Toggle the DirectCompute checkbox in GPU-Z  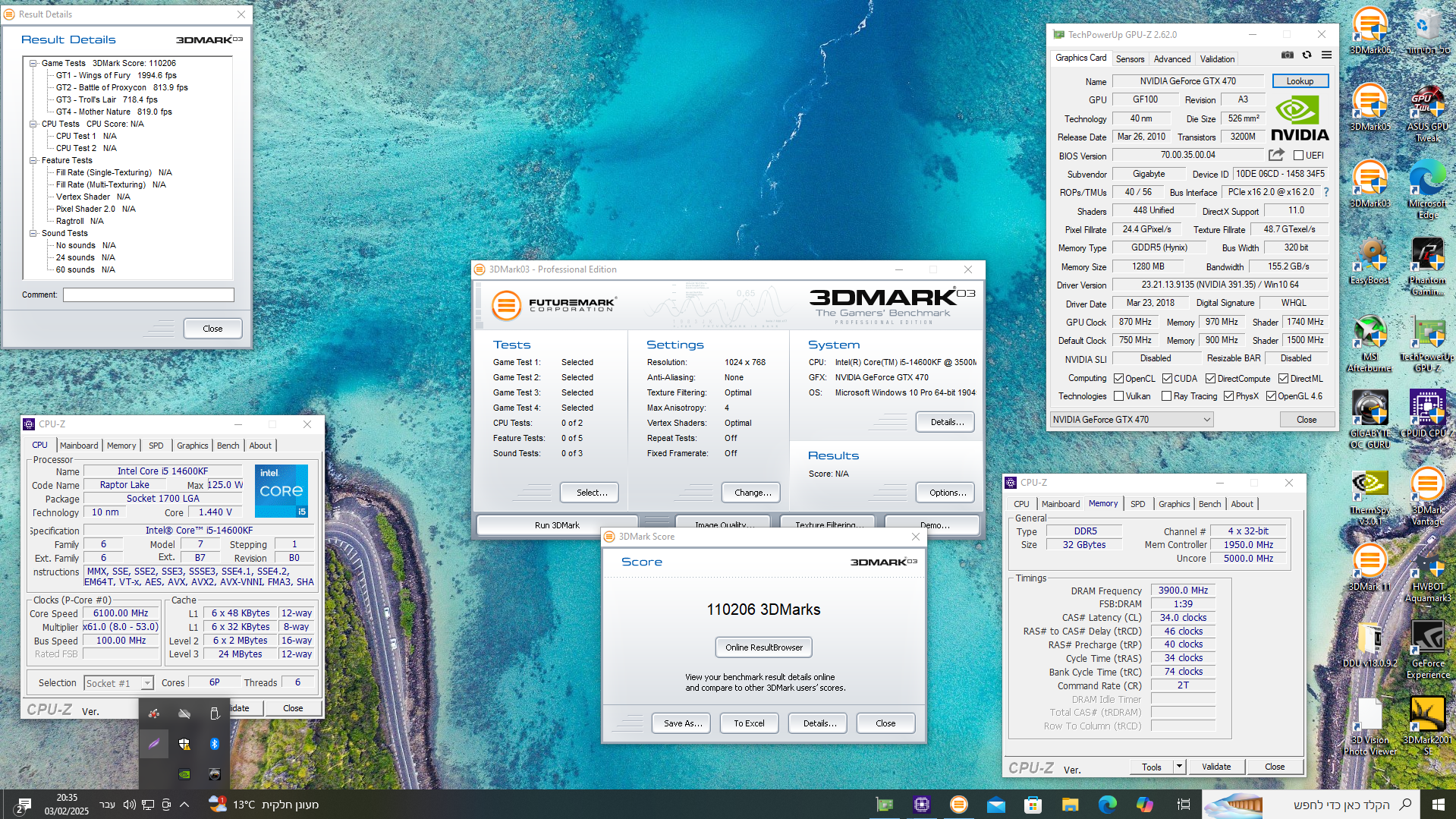coord(1210,379)
